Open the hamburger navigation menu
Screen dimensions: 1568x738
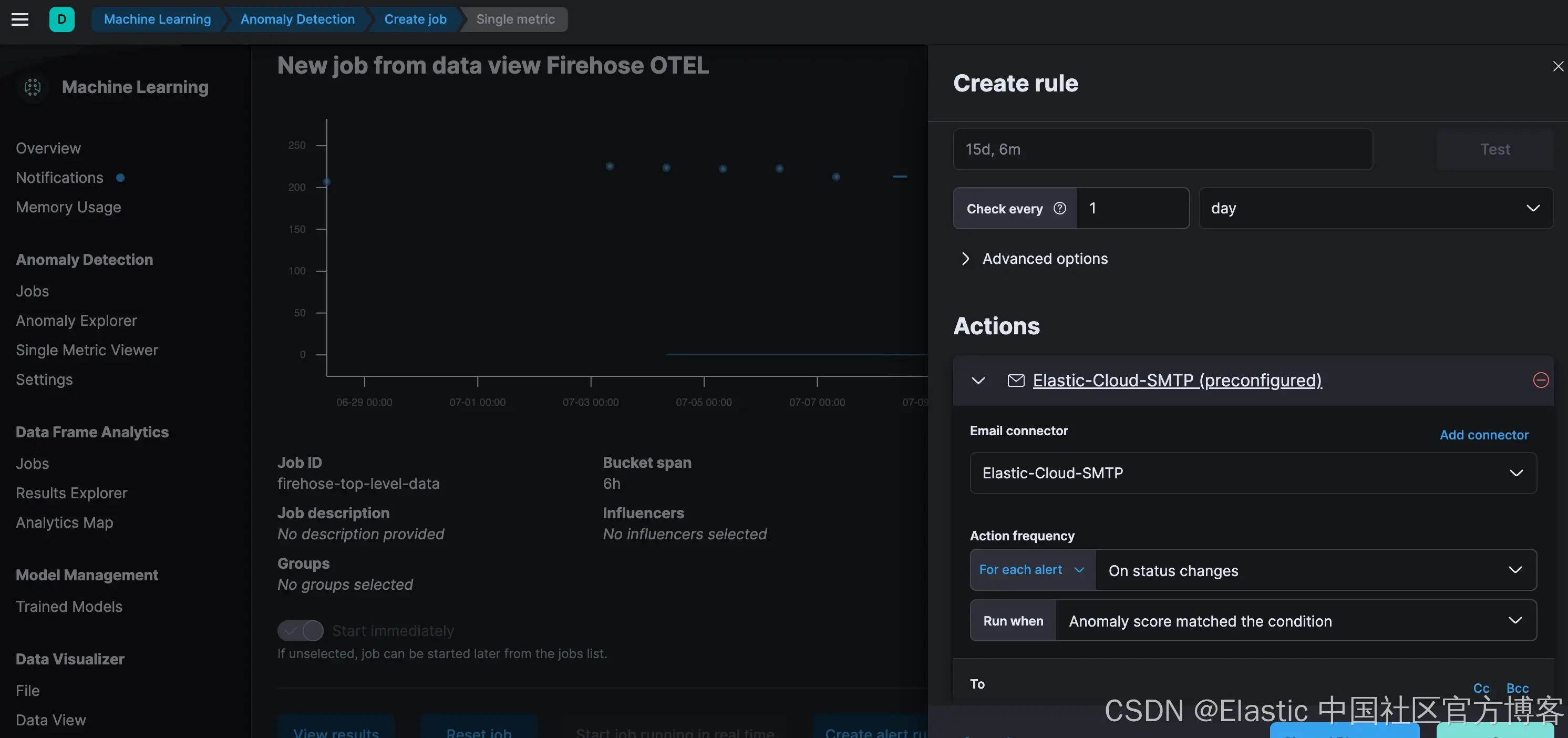pyautogui.click(x=20, y=19)
